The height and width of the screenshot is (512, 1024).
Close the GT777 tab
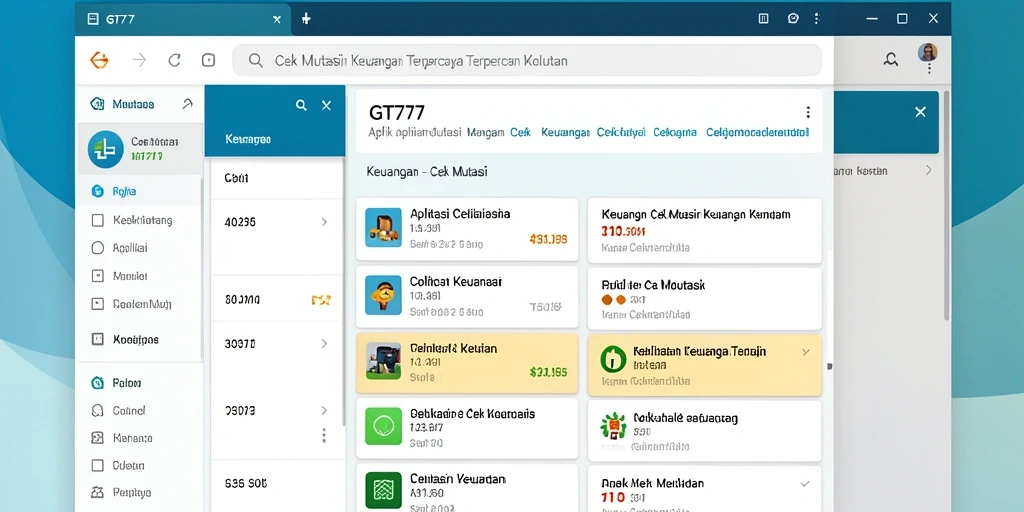click(277, 20)
